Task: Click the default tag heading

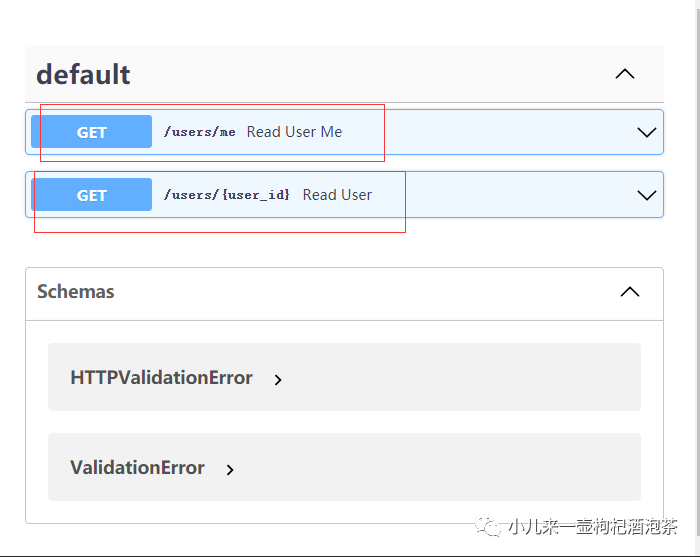Action: (83, 74)
